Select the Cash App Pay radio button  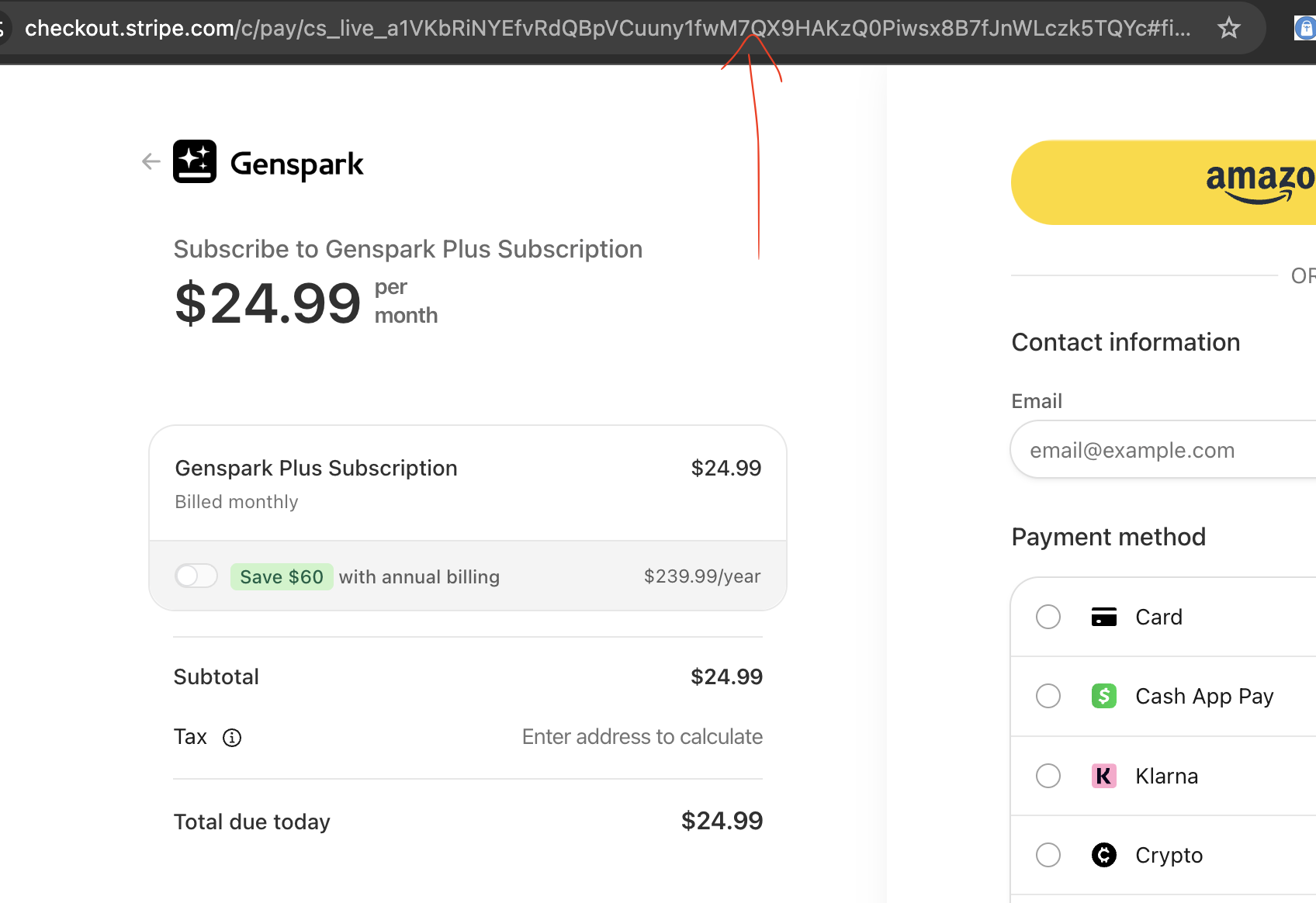1048,696
